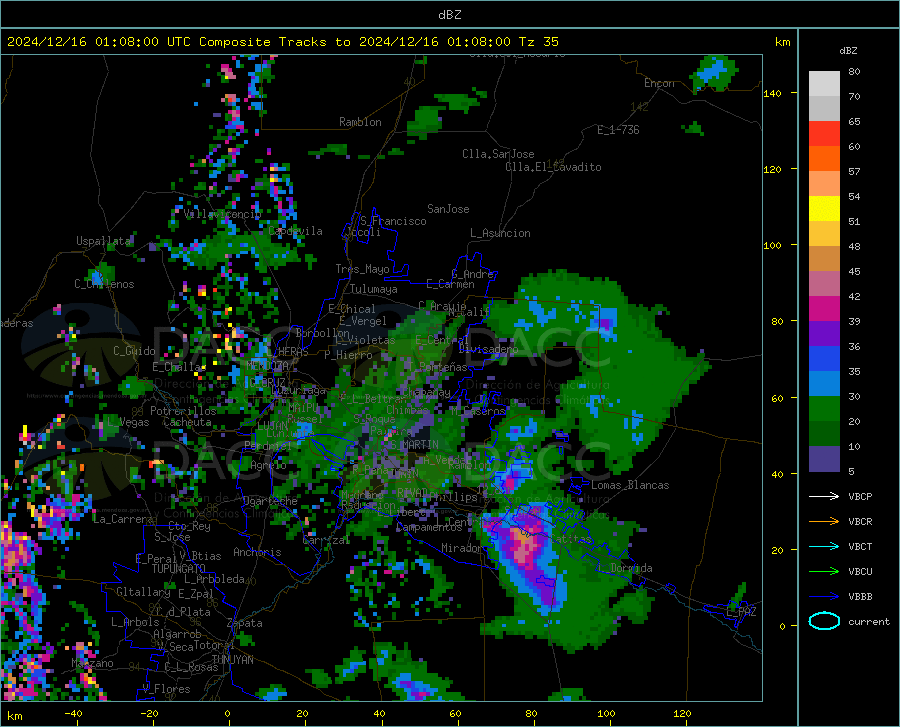
Task: Click the blue VBBB arrow in legend
Action: pos(824,597)
